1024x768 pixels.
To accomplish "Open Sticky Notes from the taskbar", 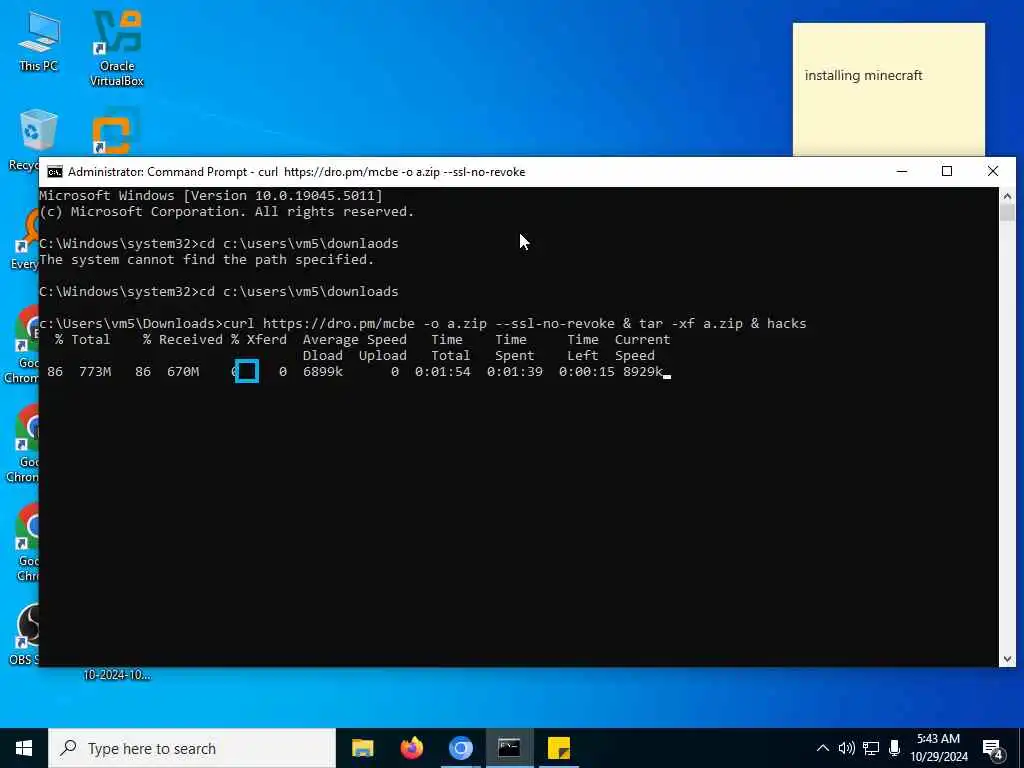I will (x=559, y=748).
